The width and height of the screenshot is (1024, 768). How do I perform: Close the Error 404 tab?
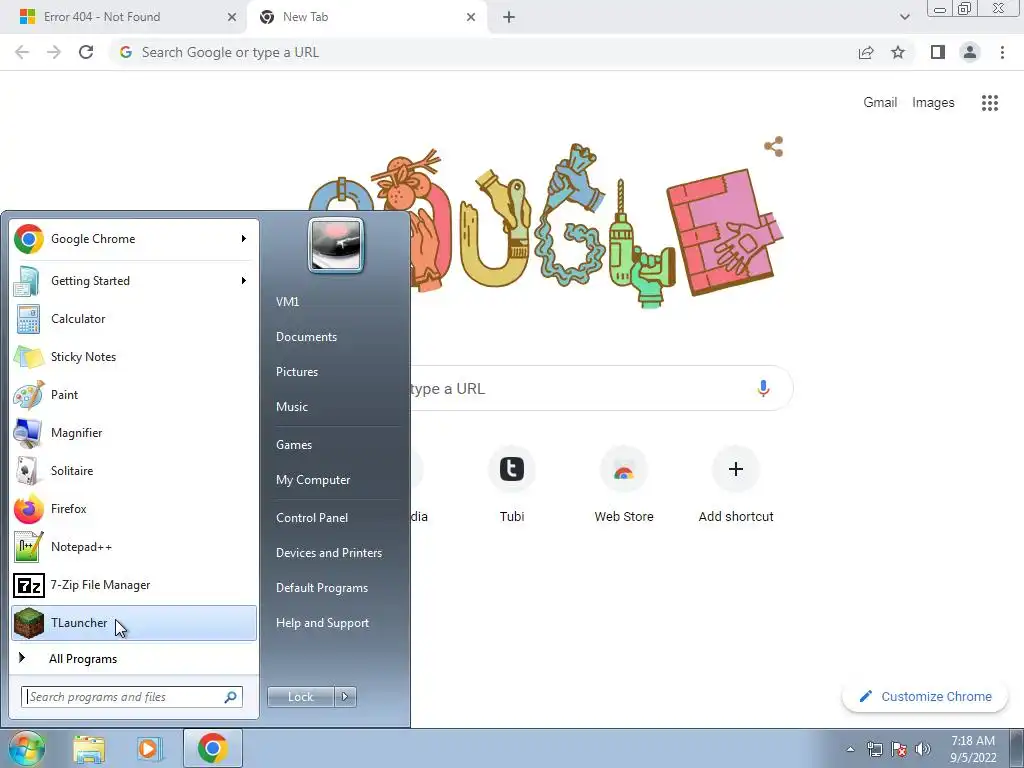point(232,17)
